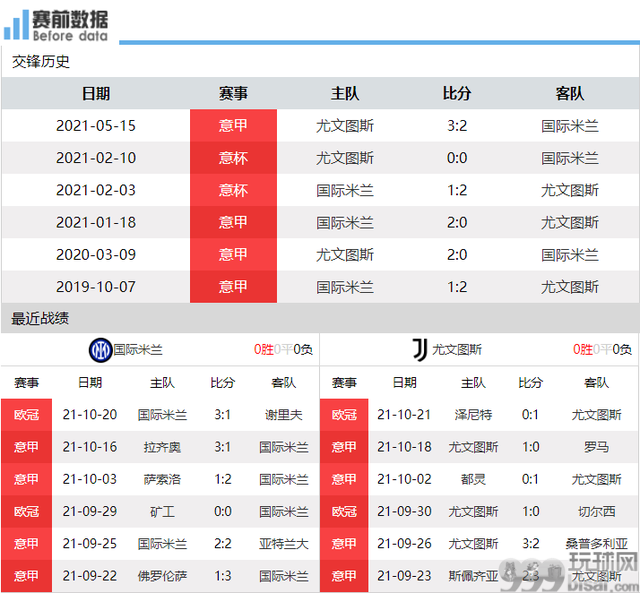Image resolution: width=640 pixels, height=593 pixels.
Task: Click the 赛前数据 Before data heading
Action: coord(70,26)
